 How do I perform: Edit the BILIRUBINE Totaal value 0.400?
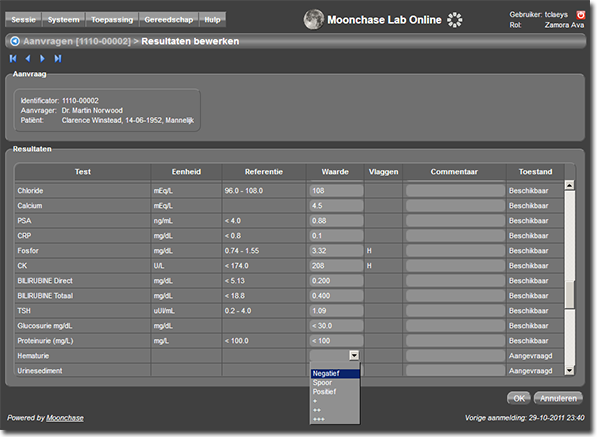(336, 296)
